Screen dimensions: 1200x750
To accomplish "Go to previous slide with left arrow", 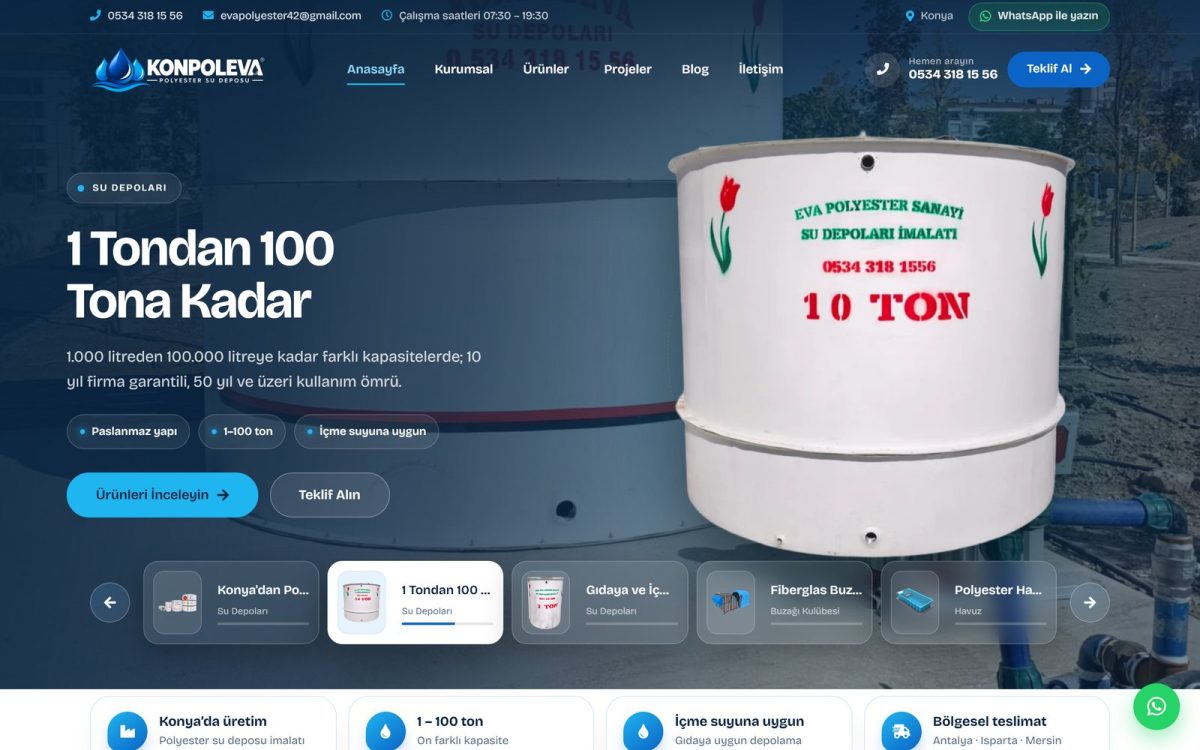I will point(110,602).
